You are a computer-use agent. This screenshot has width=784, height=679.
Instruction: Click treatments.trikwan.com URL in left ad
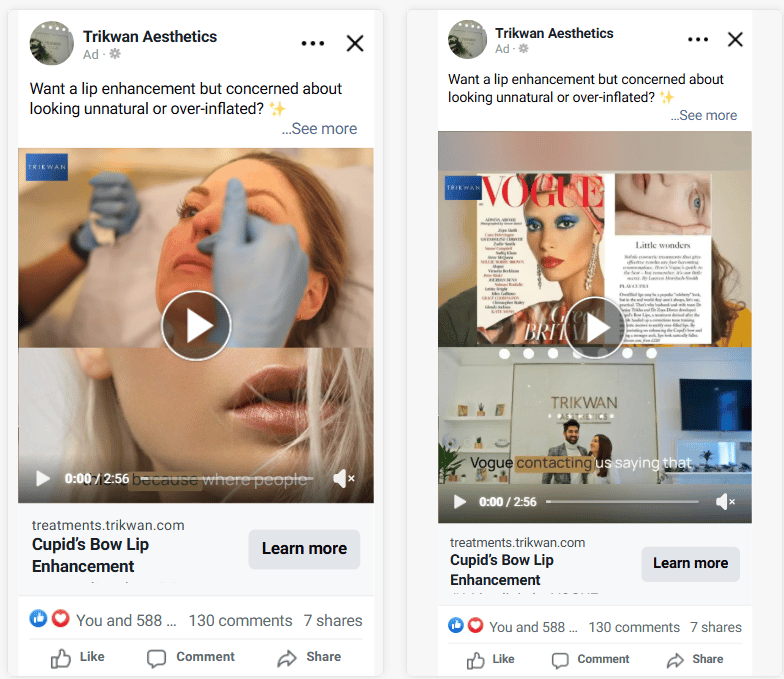108,525
